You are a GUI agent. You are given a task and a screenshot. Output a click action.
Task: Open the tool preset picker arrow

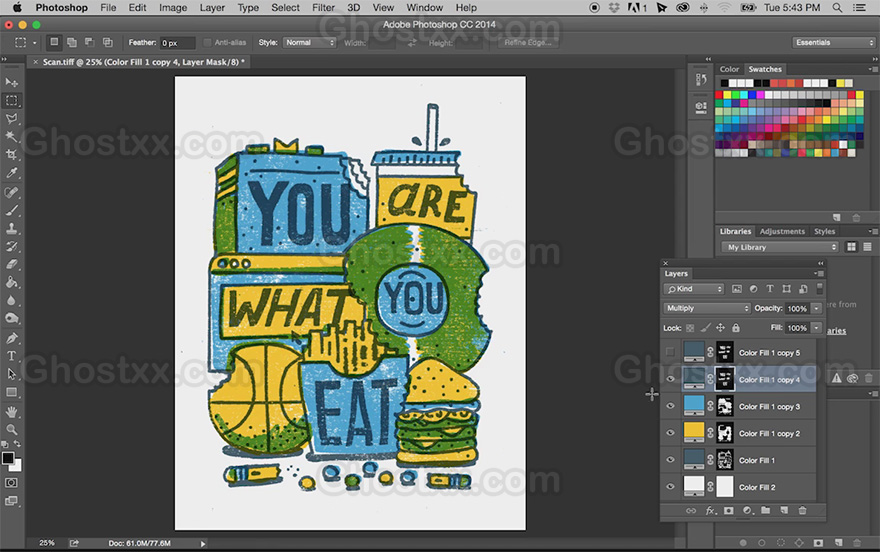(x=34, y=43)
